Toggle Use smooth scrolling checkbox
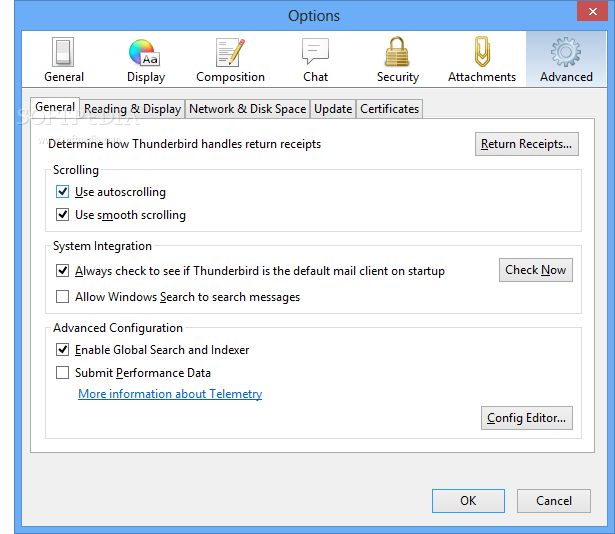The width and height of the screenshot is (615, 534). coord(62,215)
